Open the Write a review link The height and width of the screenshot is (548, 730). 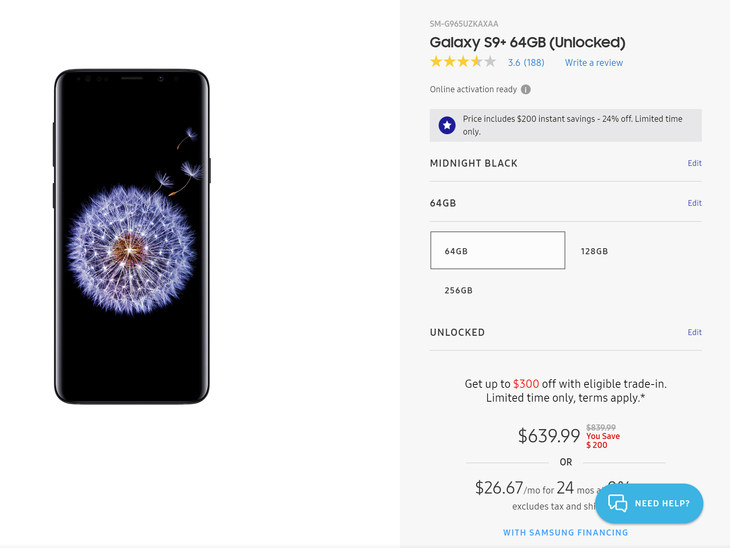point(594,63)
